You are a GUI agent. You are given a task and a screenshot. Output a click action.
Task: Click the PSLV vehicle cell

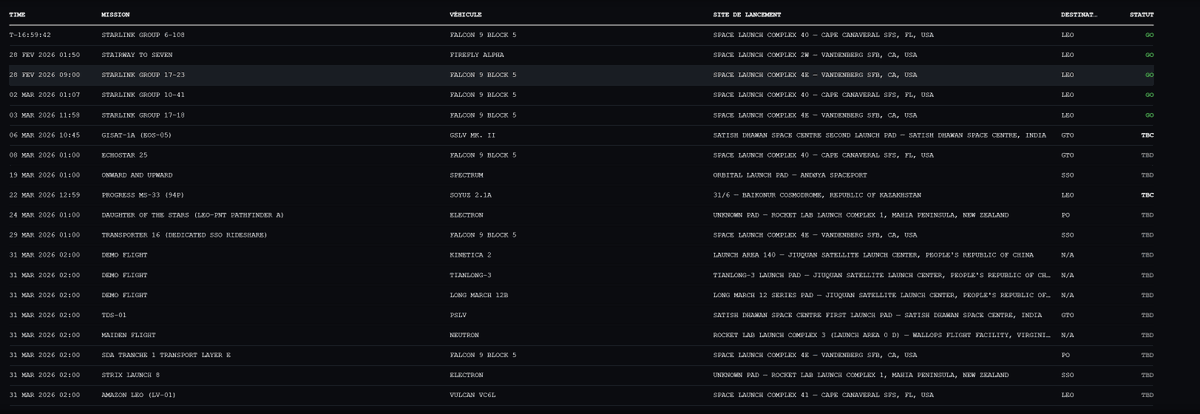click(x=458, y=315)
